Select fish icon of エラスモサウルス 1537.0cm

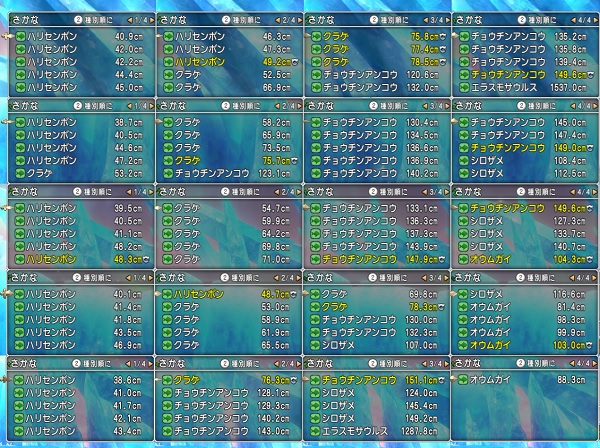point(464,88)
